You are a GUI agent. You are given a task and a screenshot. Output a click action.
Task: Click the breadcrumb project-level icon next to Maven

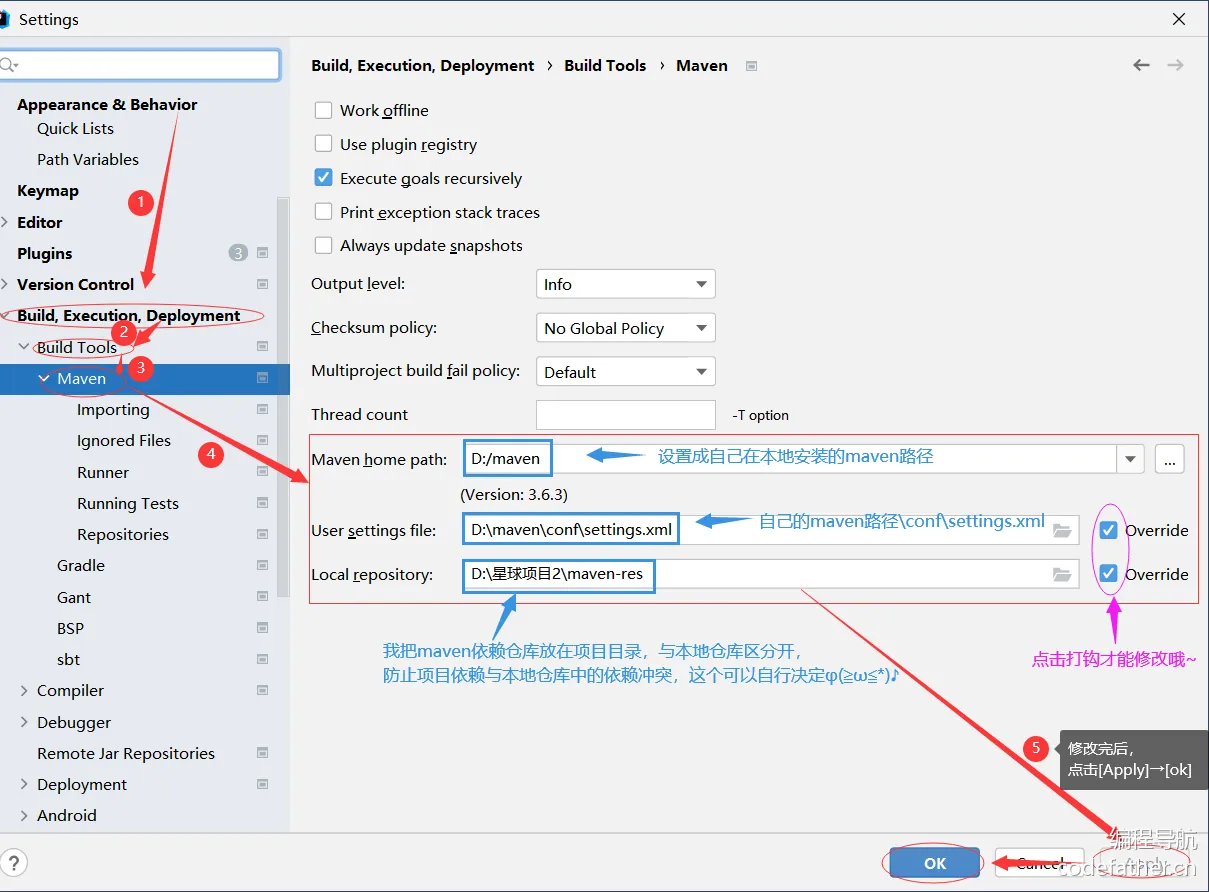(x=751, y=66)
